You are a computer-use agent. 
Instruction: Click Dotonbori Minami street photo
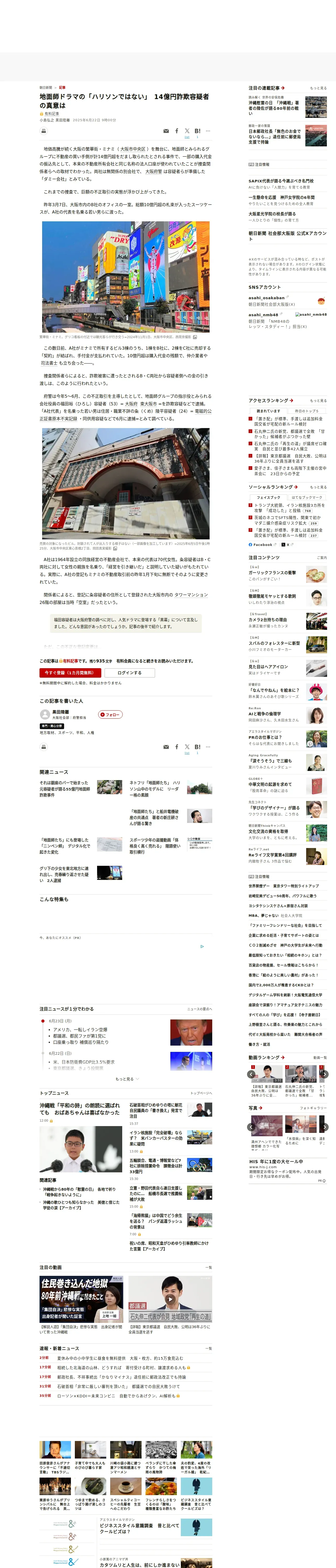click(x=126, y=277)
